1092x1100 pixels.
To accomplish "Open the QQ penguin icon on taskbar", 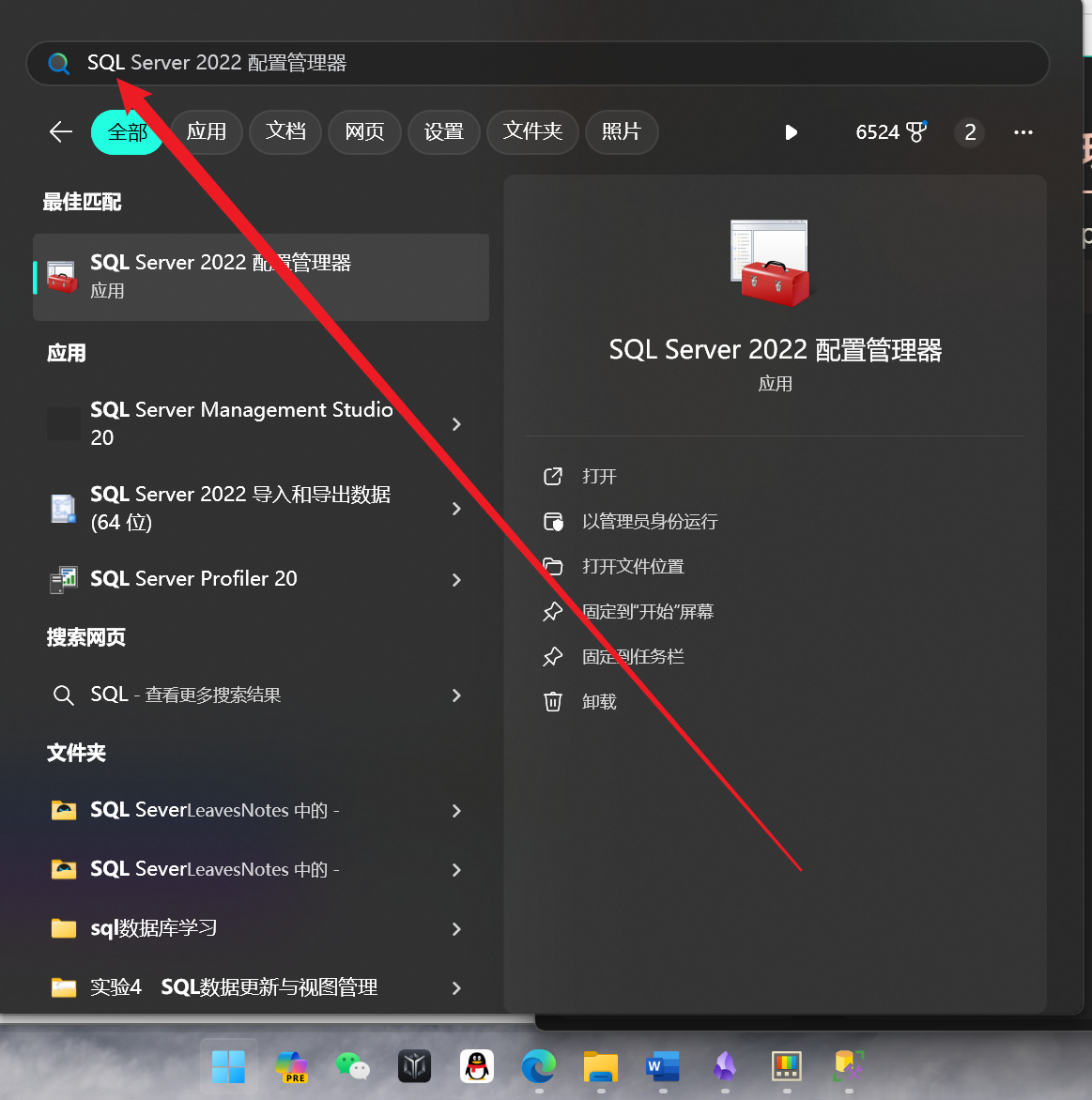I will pos(477,1066).
